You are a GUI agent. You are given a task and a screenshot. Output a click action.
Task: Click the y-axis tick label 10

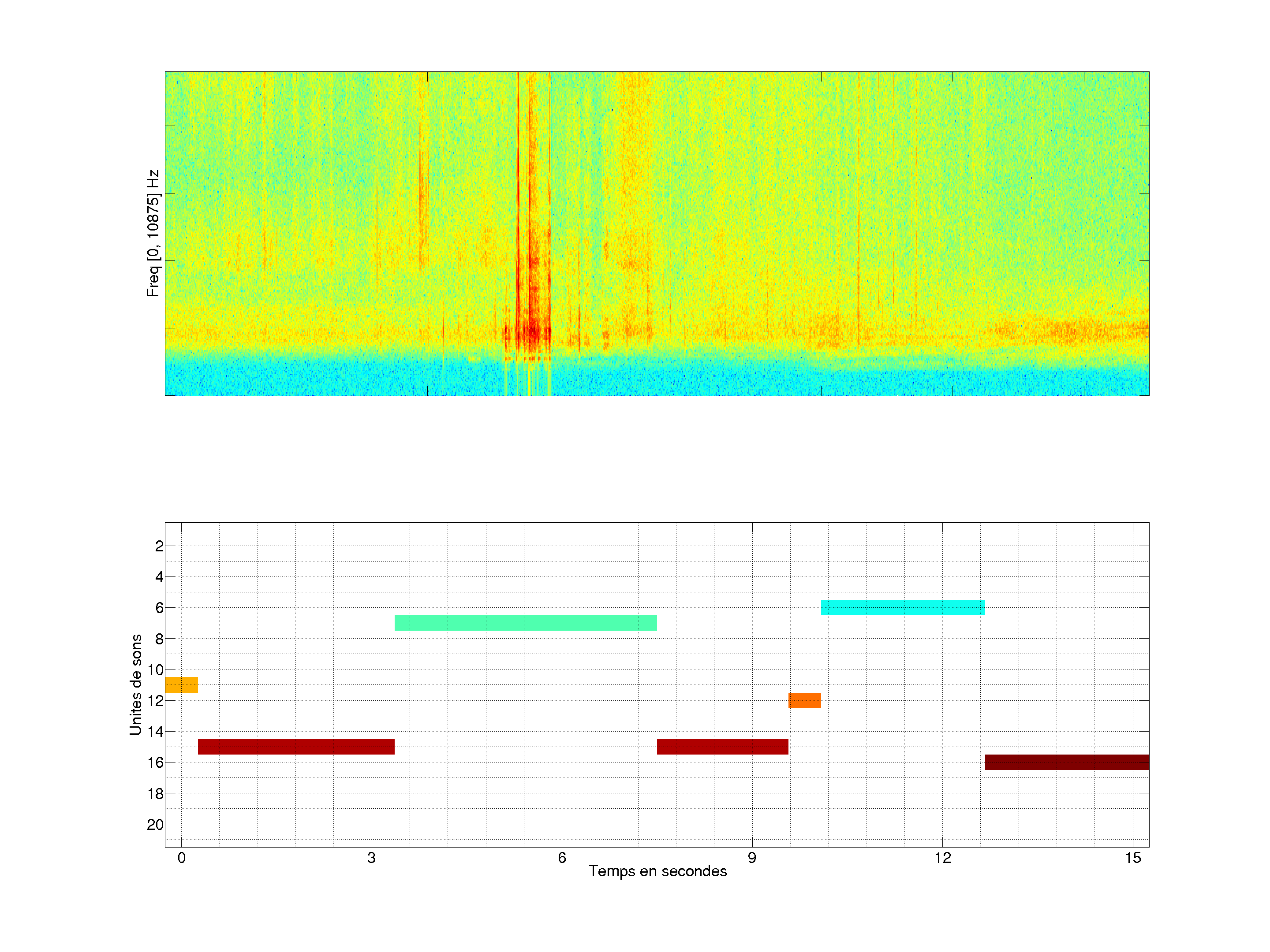[155, 669]
